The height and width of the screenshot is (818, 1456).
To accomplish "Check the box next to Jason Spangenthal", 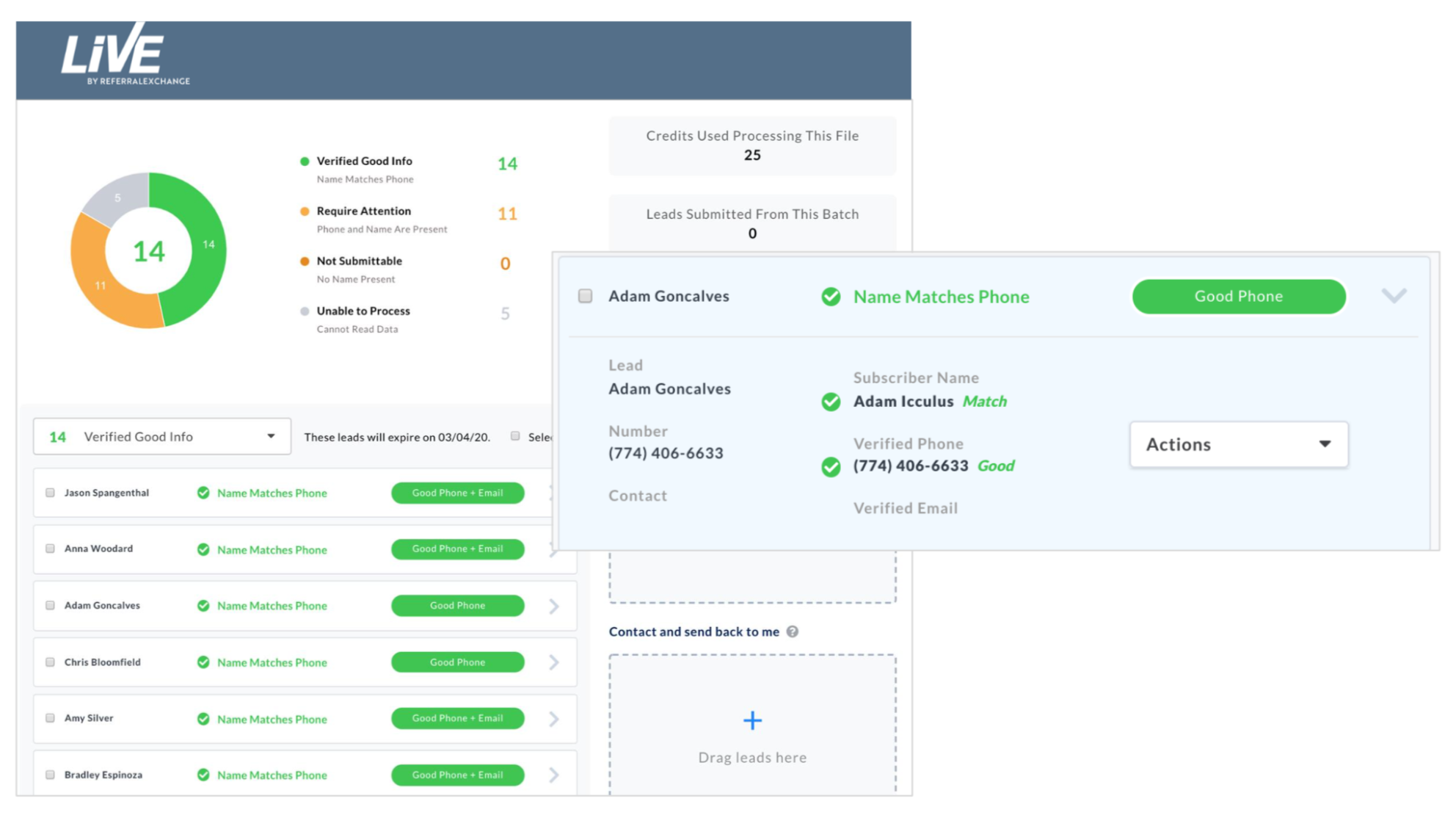I will 50,493.
